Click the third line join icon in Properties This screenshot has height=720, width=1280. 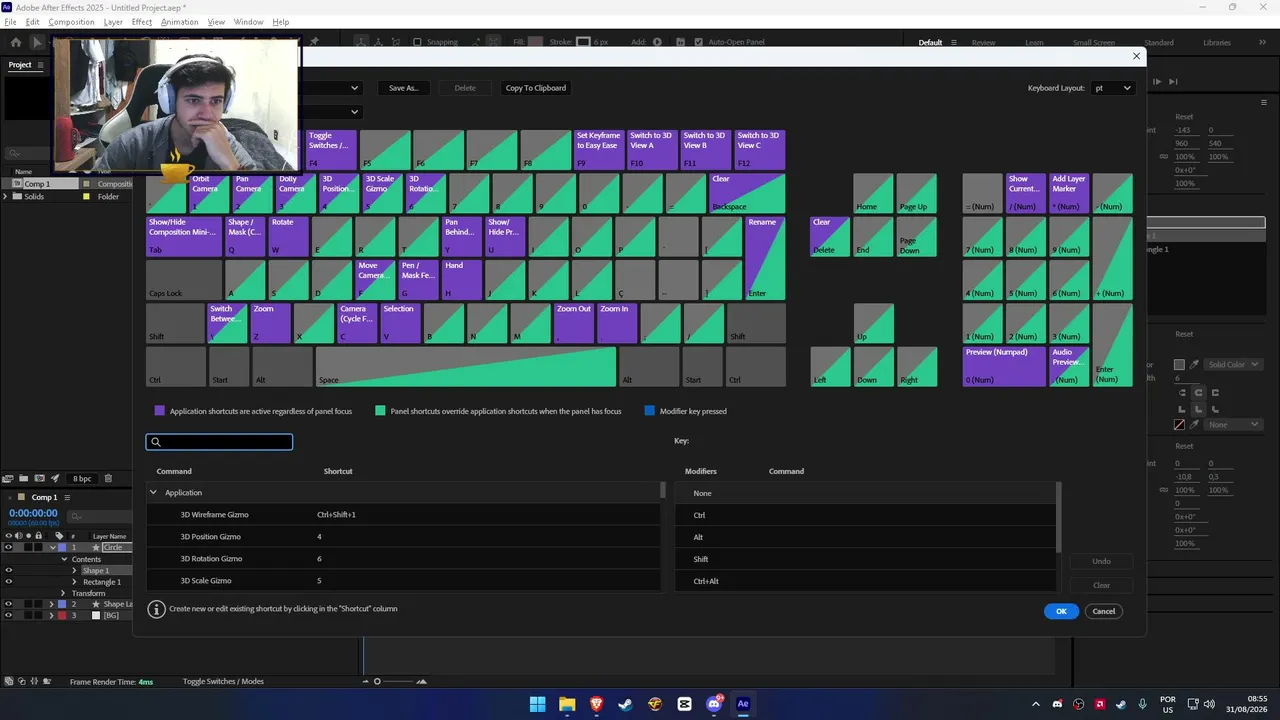pos(1214,409)
